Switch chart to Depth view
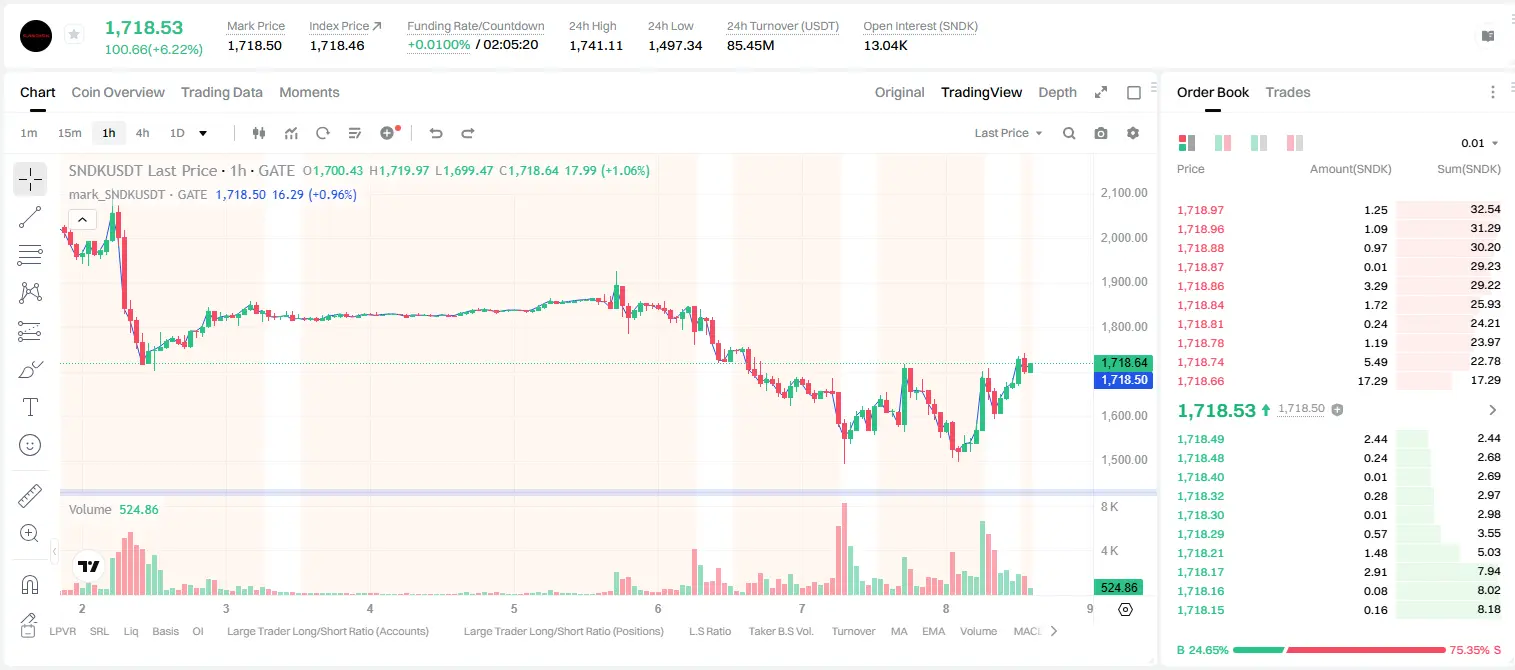The width and height of the screenshot is (1515, 670). [x=1057, y=92]
